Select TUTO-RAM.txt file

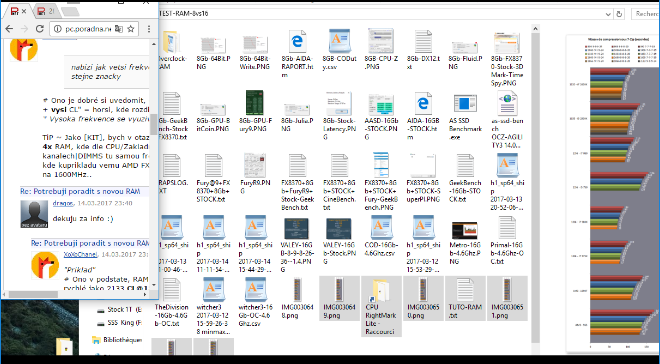(465, 298)
